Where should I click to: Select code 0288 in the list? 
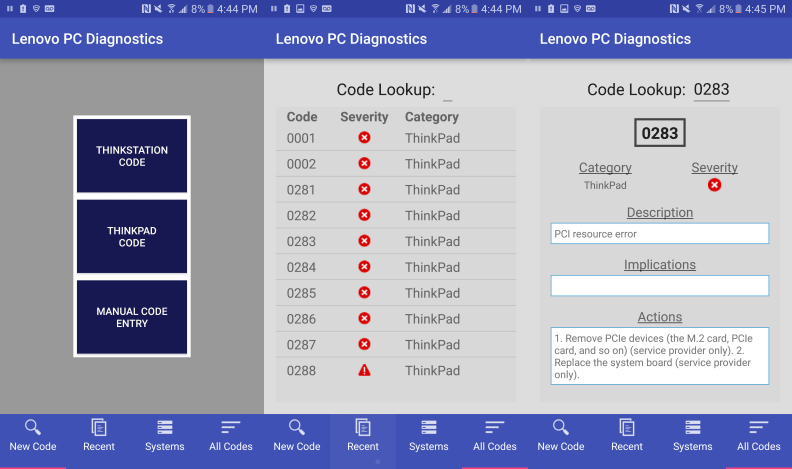point(396,371)
